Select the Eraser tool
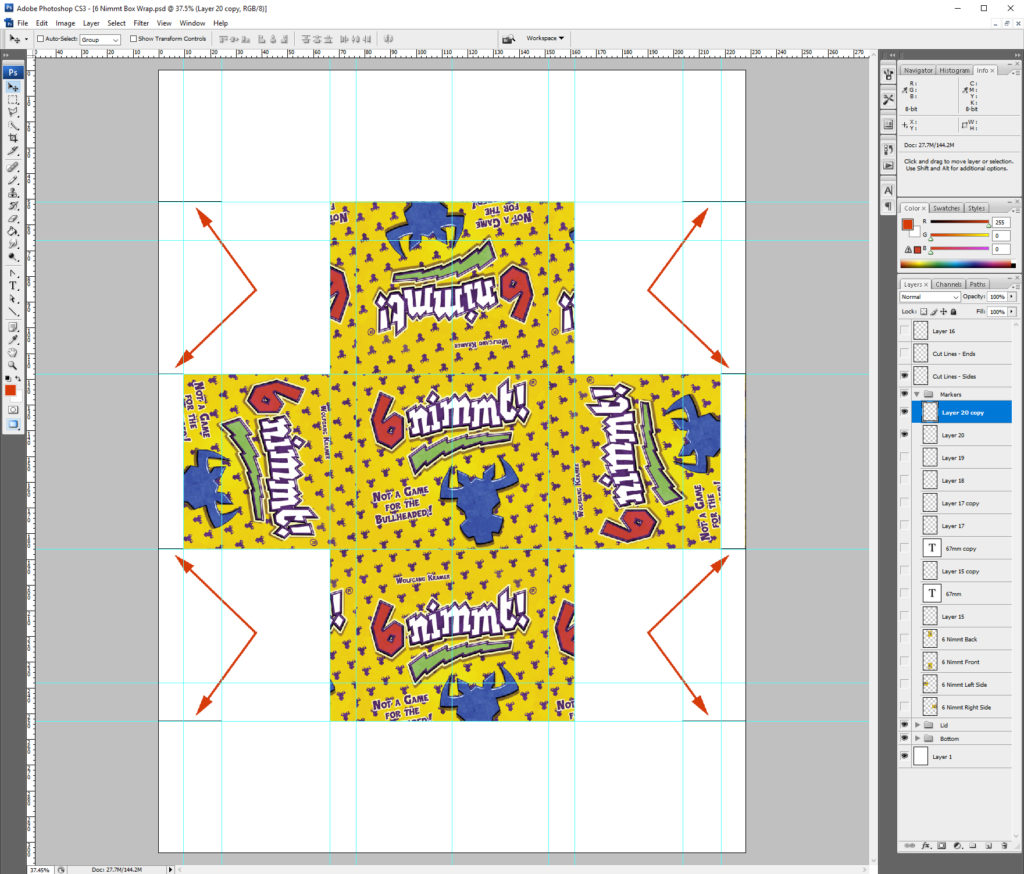The width and height of the screenshot is (1024, 874). pos(13,218)
